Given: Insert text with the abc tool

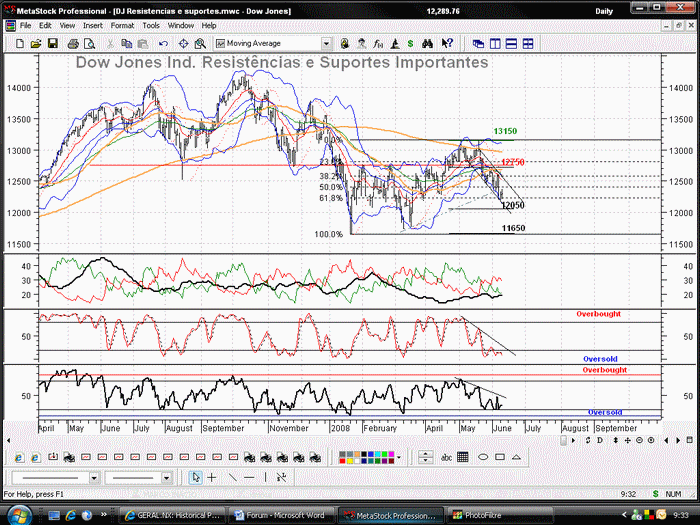Looking at the screenshot, I should click(446, 457).
